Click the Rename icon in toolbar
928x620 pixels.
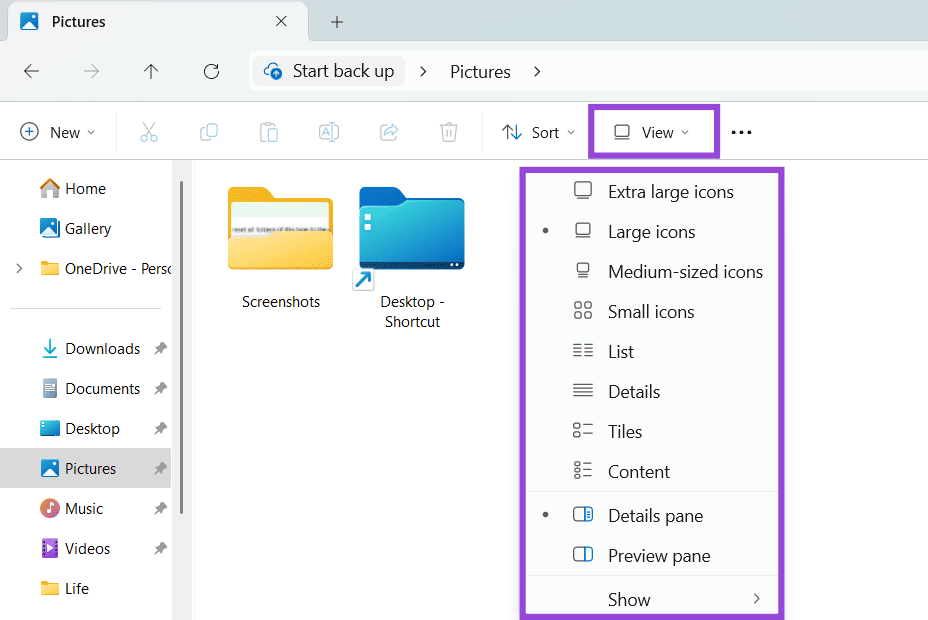329,132
